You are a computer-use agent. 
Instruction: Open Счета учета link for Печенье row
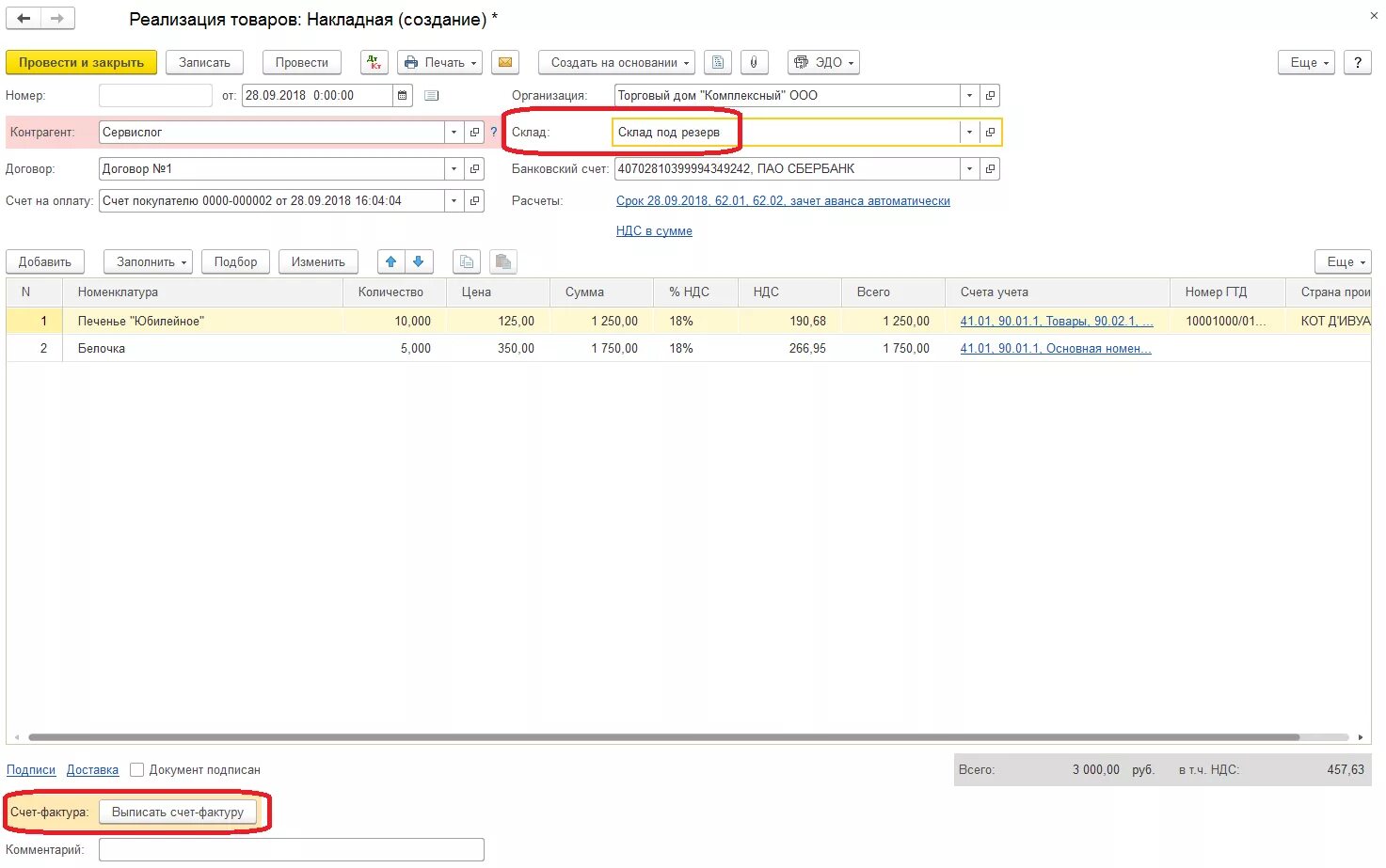[1057, 322]
